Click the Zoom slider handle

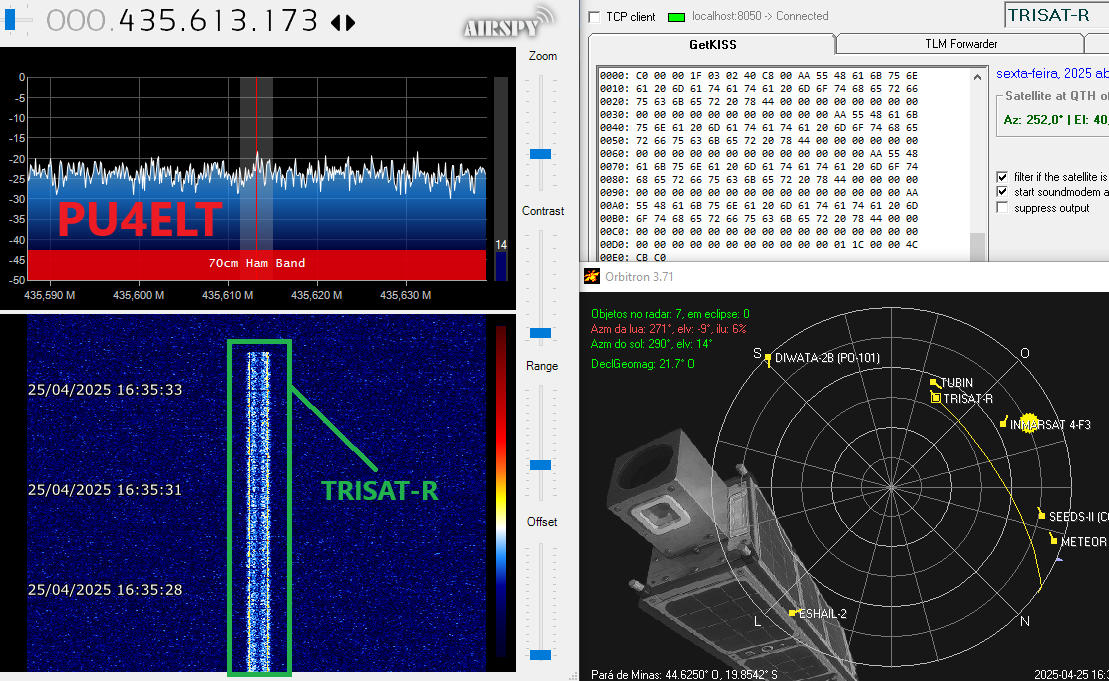click(x=541, y=154)
